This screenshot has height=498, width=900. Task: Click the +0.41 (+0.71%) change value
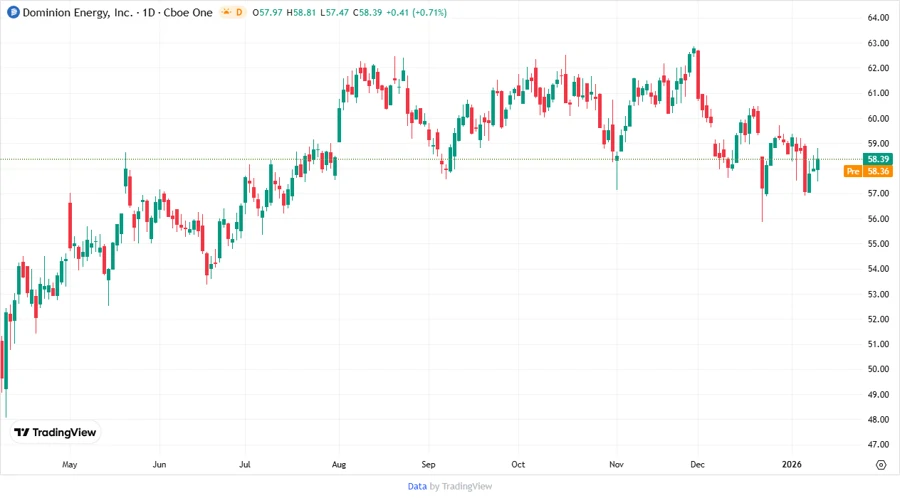point(416,12)
